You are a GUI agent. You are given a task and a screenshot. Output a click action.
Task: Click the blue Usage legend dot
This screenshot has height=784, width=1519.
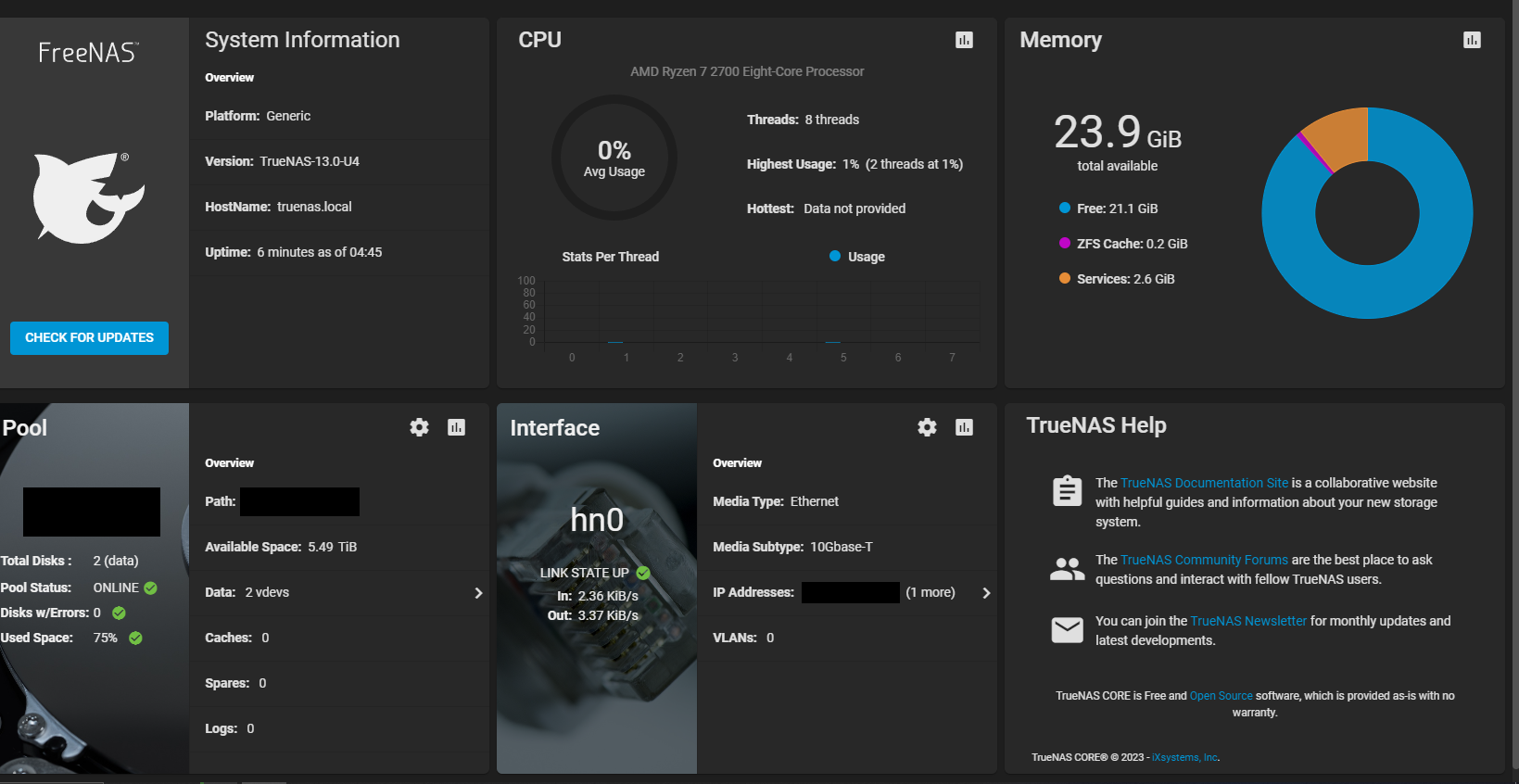[835, 256]
